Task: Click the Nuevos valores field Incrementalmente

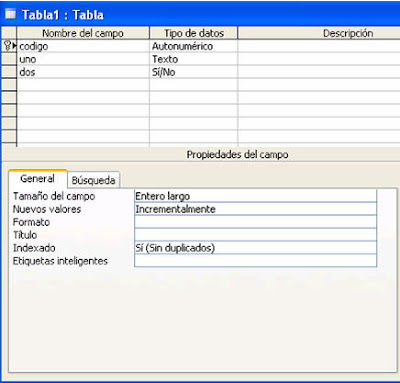Action: (255, 209)
